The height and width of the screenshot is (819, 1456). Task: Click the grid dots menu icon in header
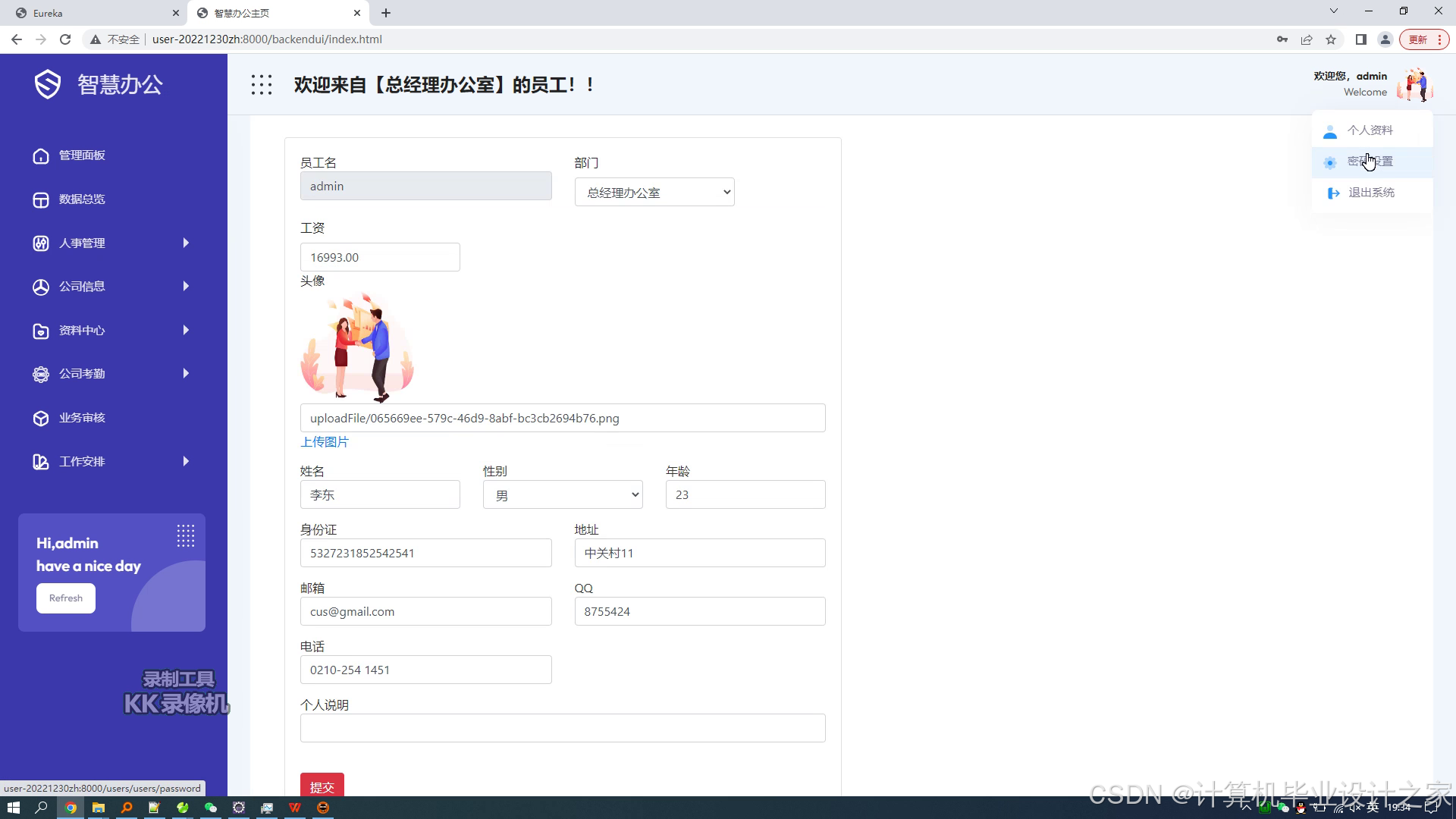262,85
